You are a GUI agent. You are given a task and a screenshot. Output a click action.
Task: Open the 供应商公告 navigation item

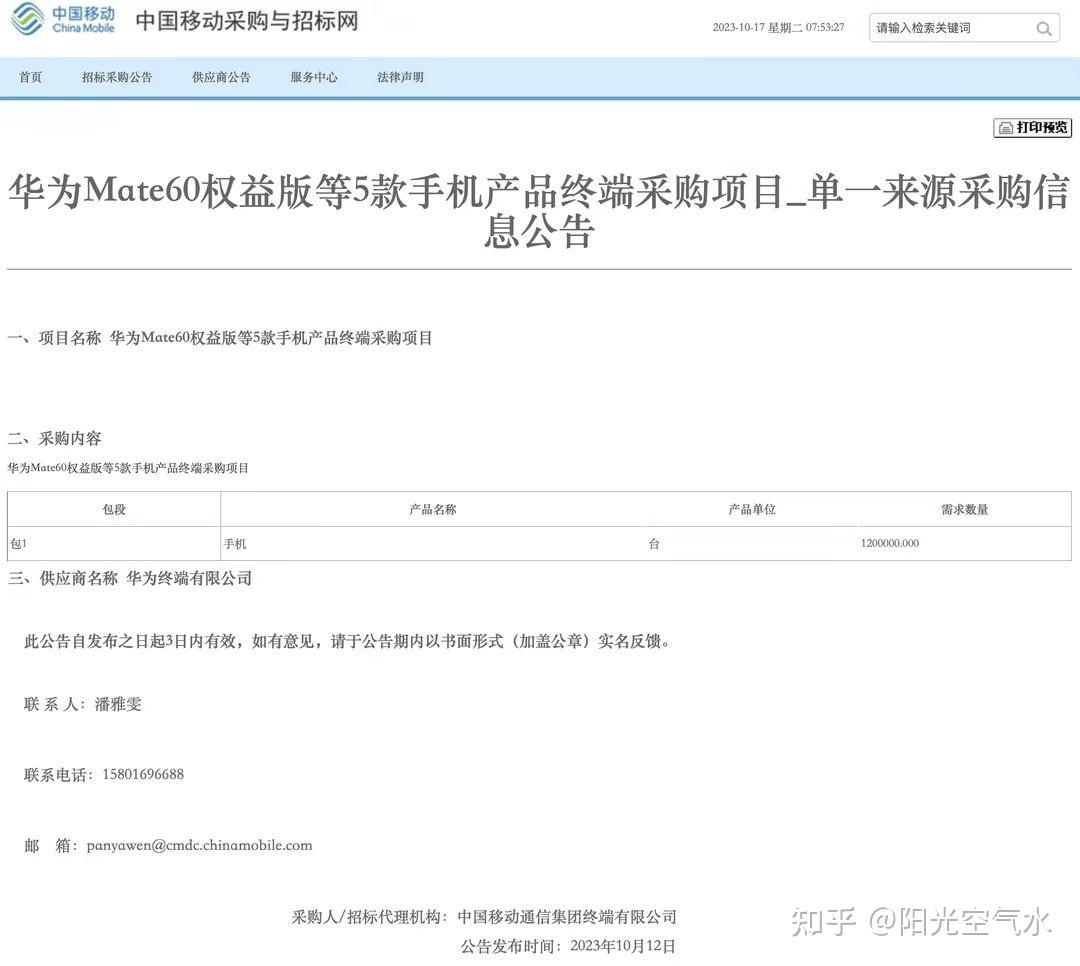pyautogui.click(x=221, y=77)
